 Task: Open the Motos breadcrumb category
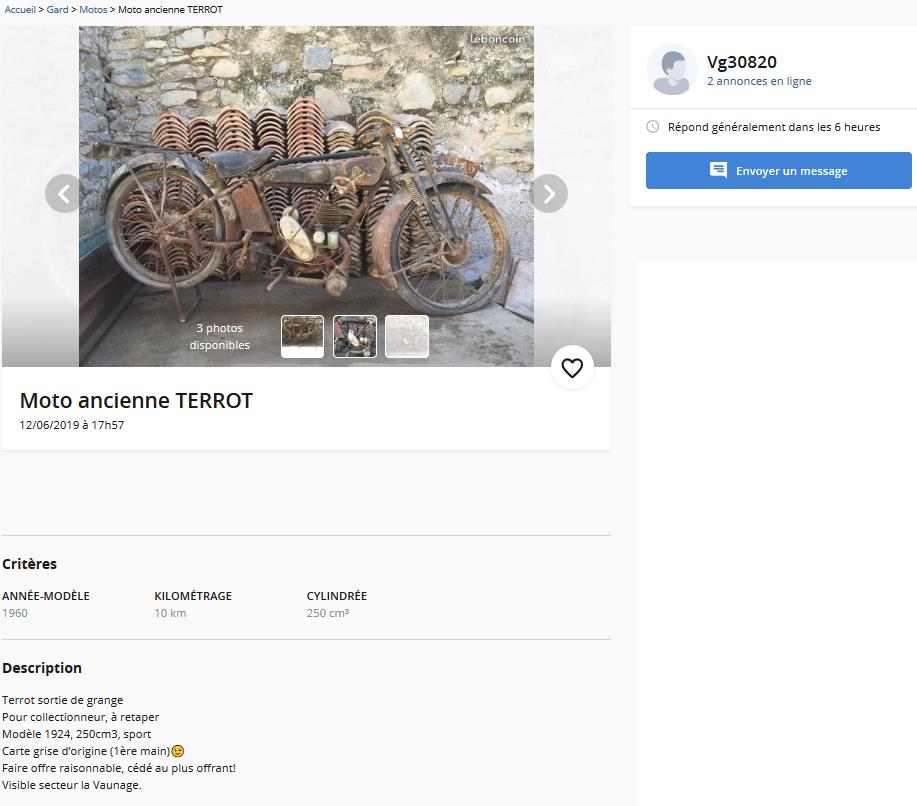(x=93, y=9)
